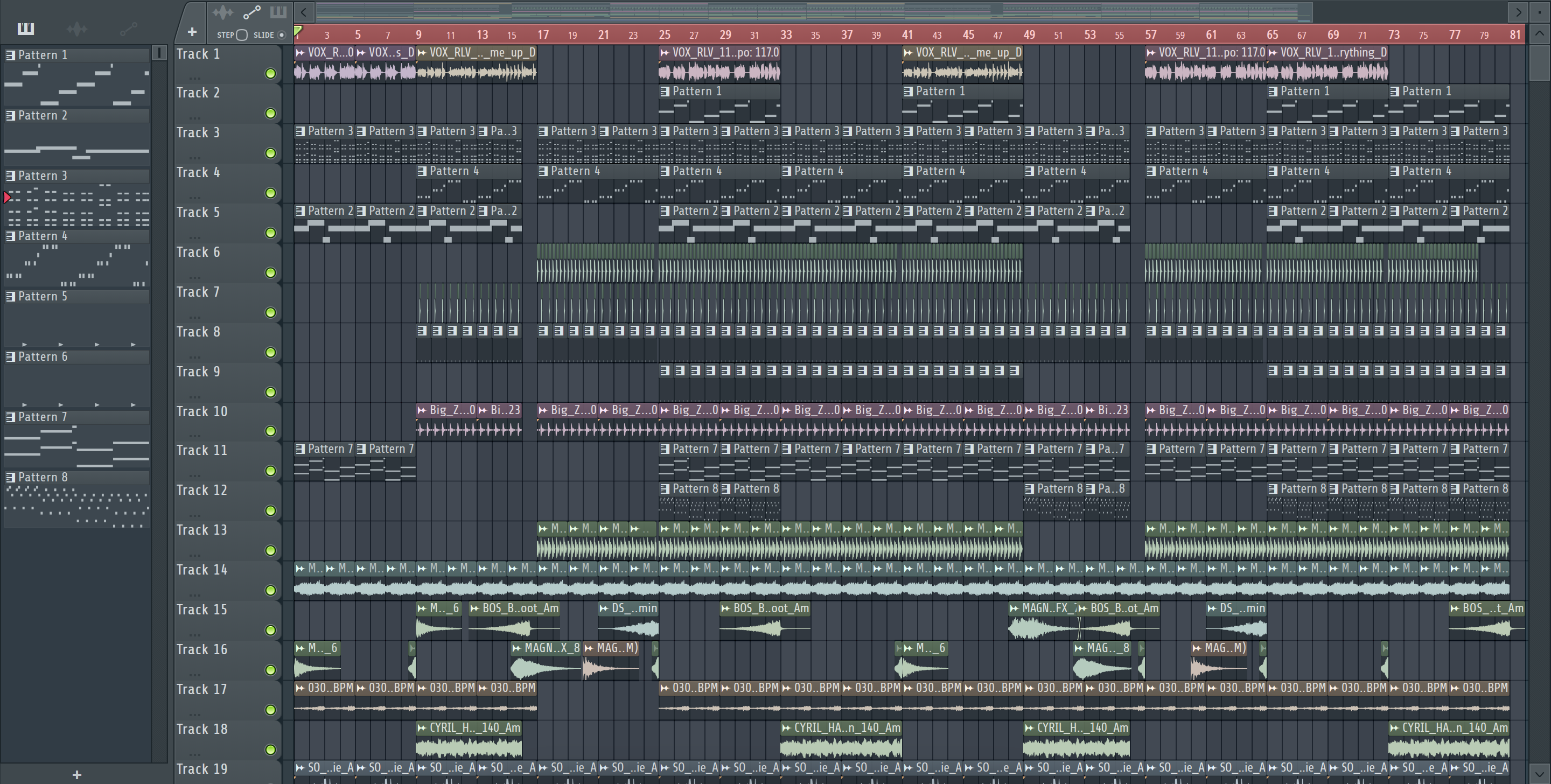Click bar 57 on the timeline ruler
This screenshot has height=784, width=1551.
[x=1151, y=34]
